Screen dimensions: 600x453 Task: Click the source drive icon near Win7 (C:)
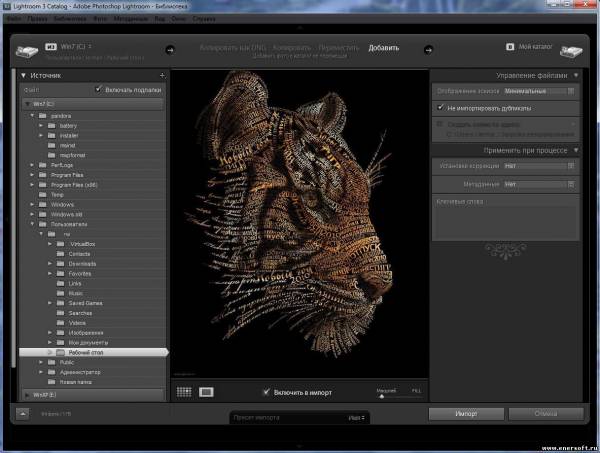[26, 51]
